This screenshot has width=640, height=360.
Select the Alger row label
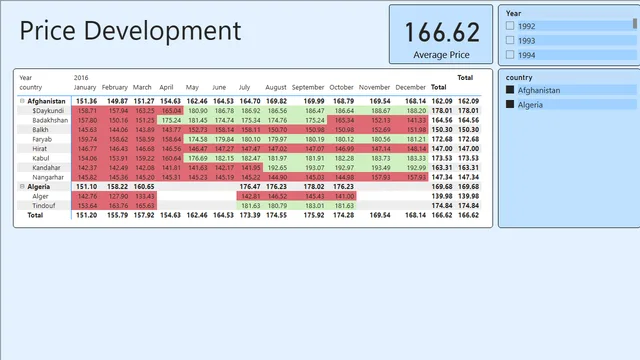(40, 196)
